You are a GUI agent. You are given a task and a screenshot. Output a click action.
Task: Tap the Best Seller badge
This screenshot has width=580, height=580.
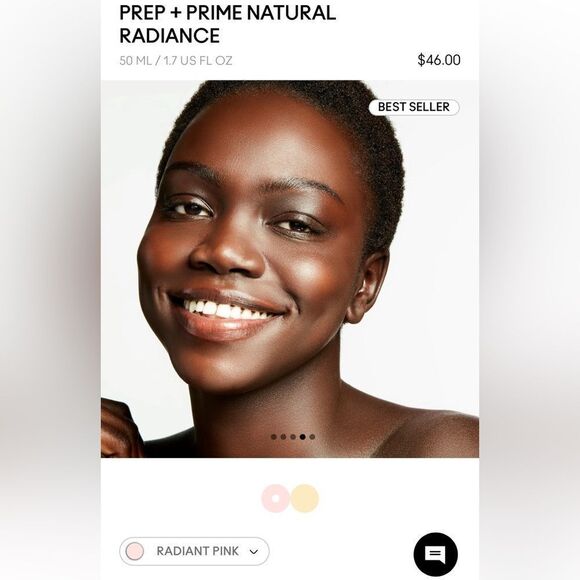tap(414, 107)
